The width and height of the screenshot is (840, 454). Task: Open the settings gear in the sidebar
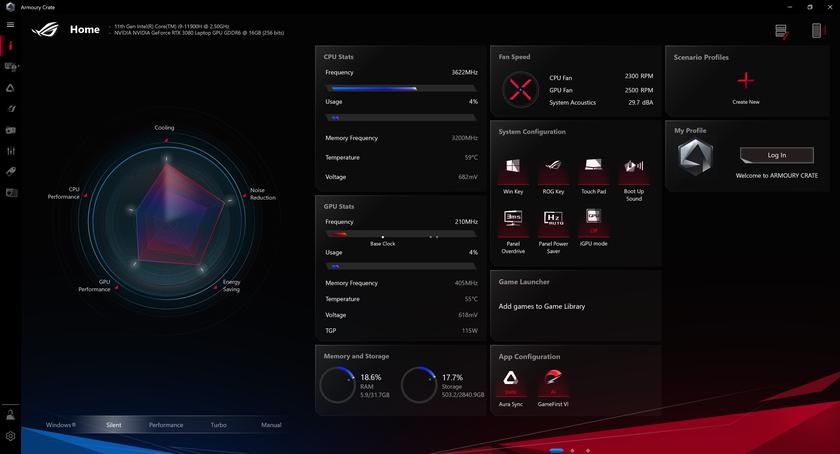point(11,436)
